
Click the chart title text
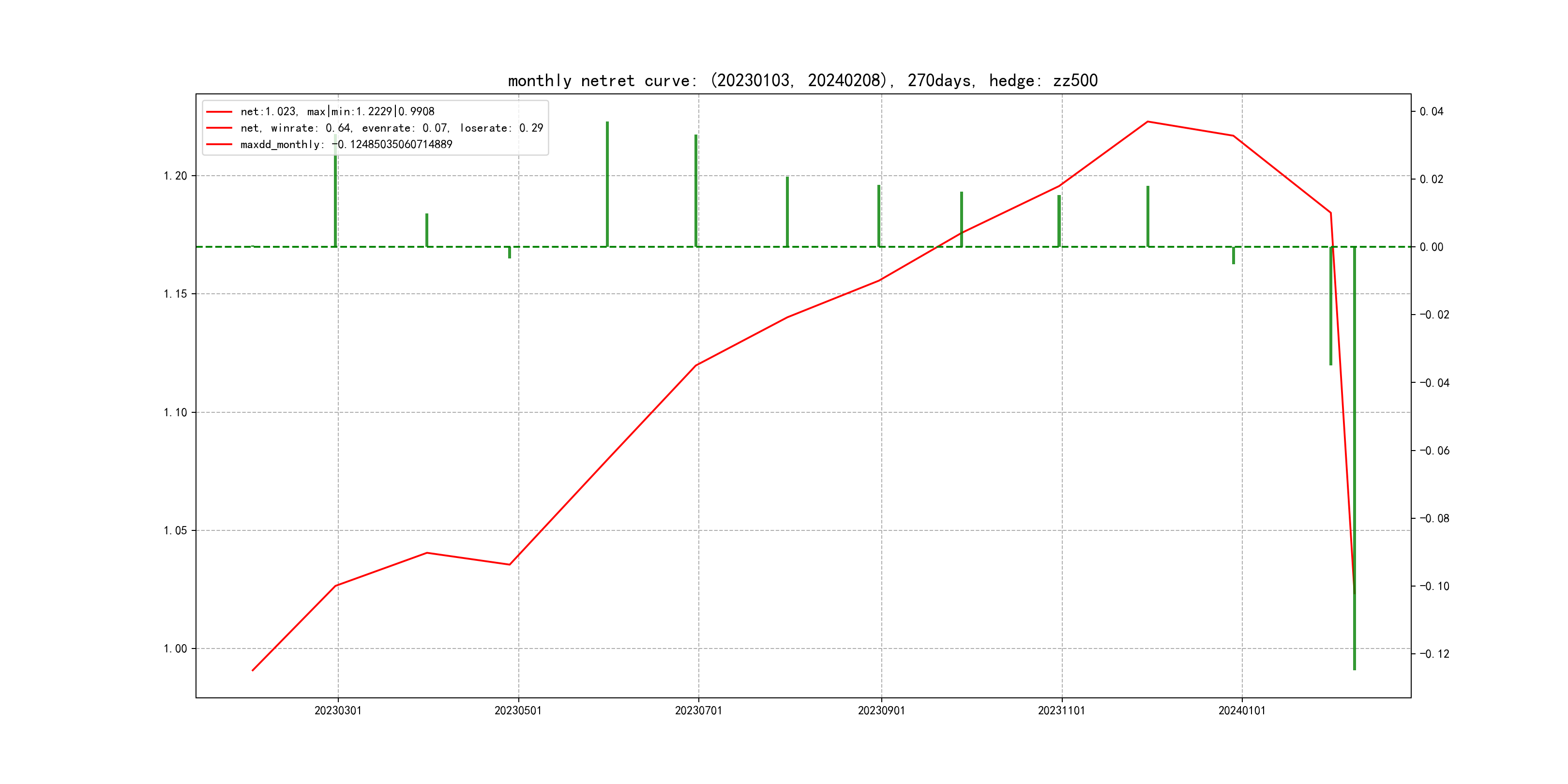point(802,80)
